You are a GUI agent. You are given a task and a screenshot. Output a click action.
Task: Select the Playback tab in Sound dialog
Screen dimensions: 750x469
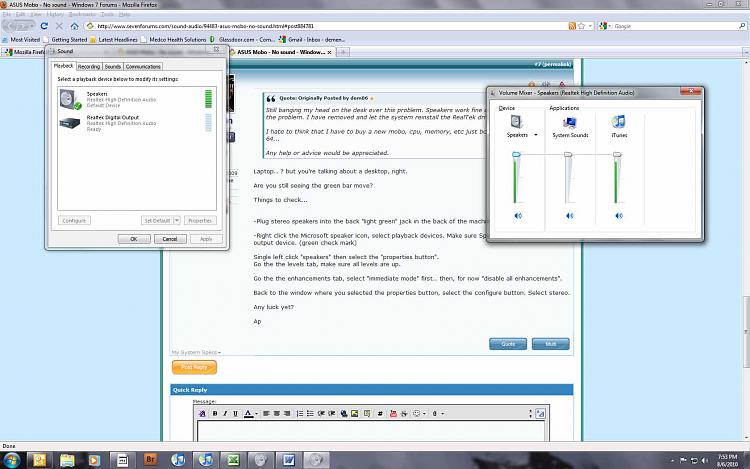pos(63,66)
